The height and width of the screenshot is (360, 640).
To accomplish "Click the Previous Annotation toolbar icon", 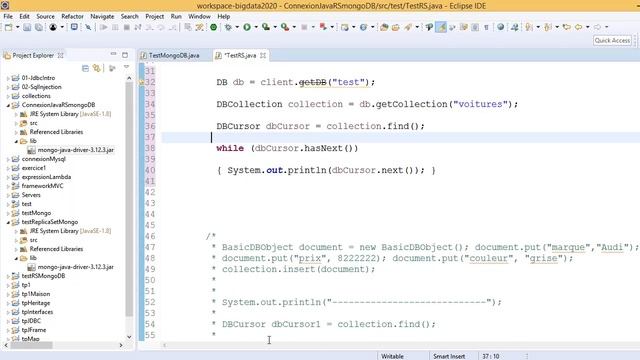I will tap(548, 27).
